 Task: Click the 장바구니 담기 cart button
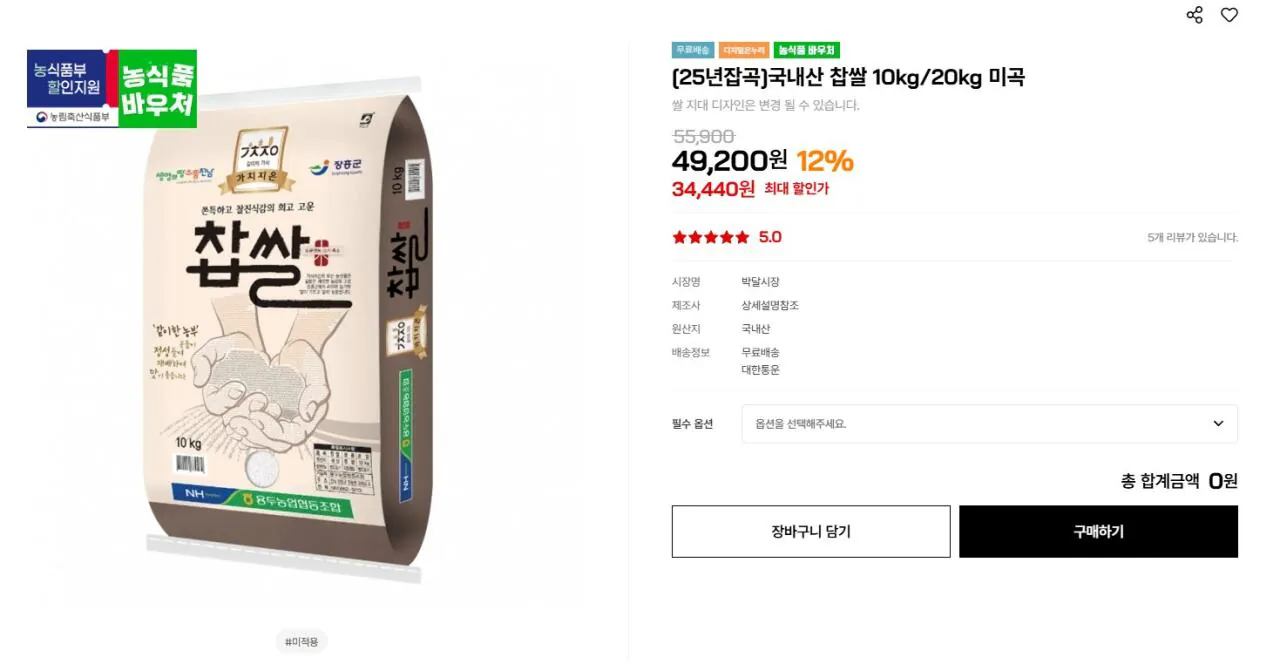coord(810,531)
